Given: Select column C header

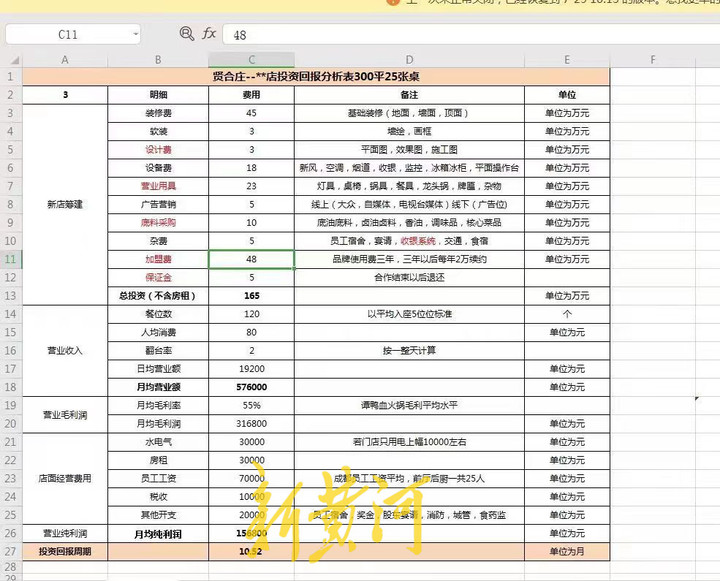Looking at the screenshot, I should click(252, 60).
